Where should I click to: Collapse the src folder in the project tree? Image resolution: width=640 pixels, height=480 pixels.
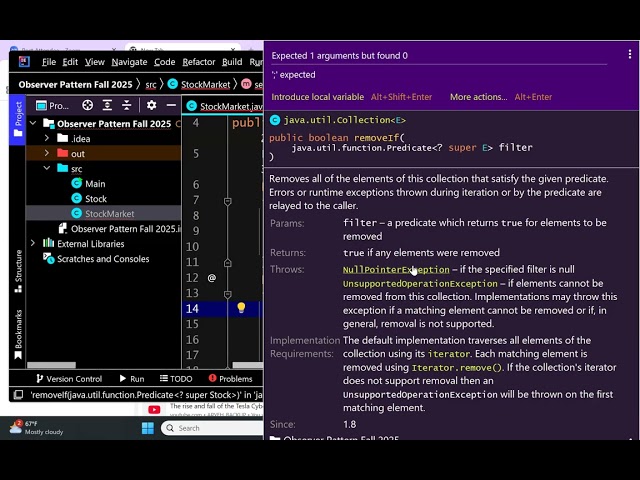47,169
